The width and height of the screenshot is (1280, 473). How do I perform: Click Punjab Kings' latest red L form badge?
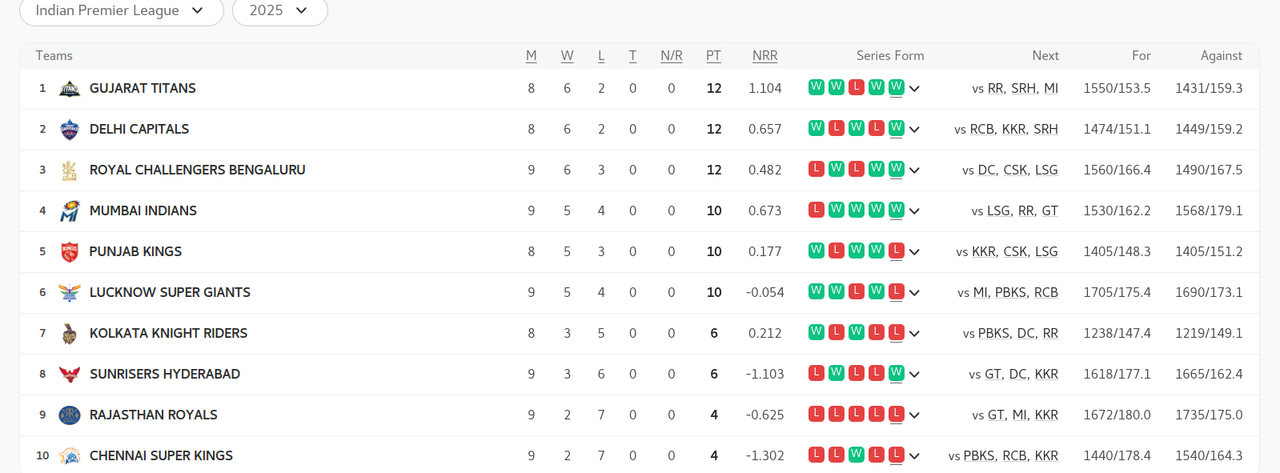point(896,250)
